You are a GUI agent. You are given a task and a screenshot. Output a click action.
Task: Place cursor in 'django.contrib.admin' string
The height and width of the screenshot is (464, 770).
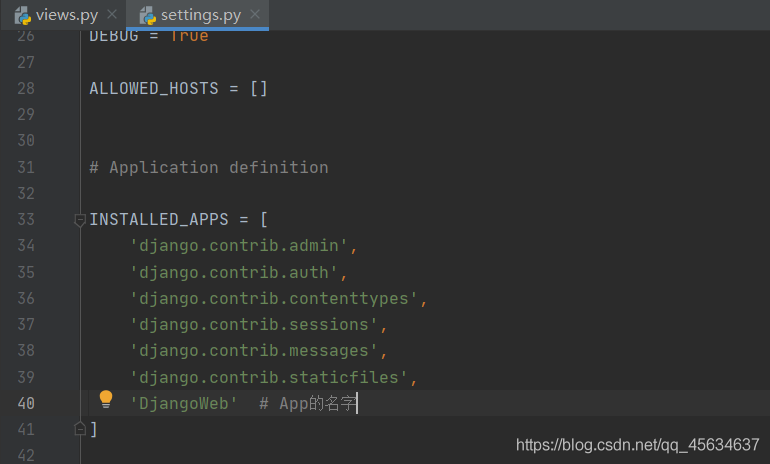pyautogui.click(x=239, y=246)
